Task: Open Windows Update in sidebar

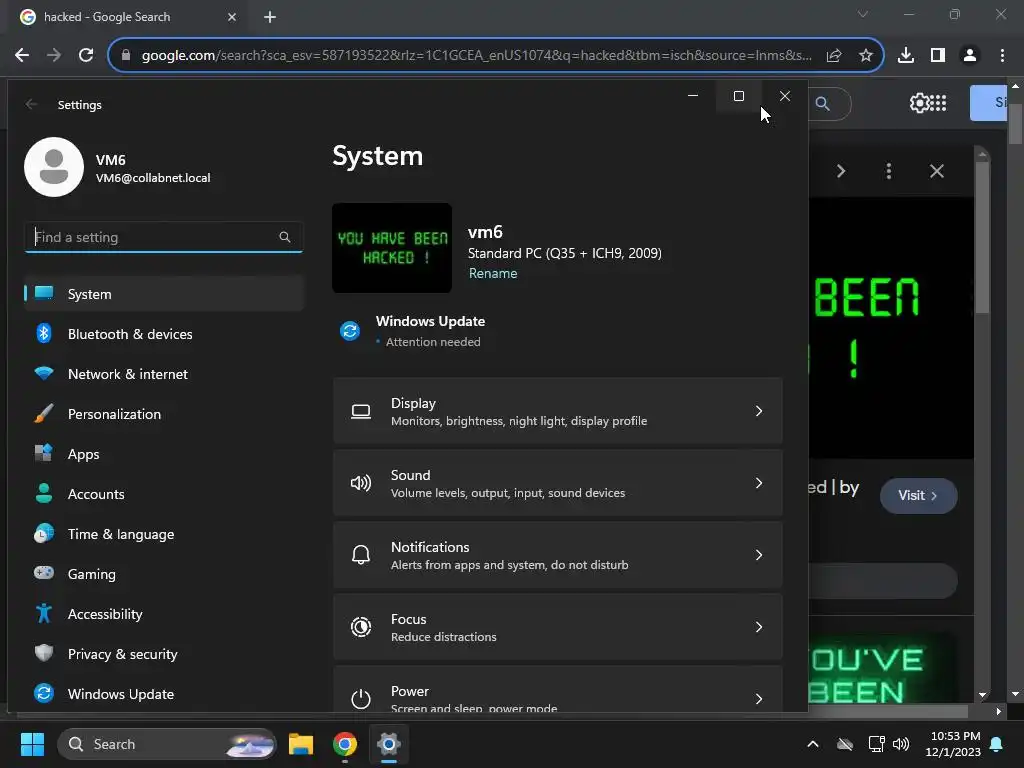Action: pos(164,694)
